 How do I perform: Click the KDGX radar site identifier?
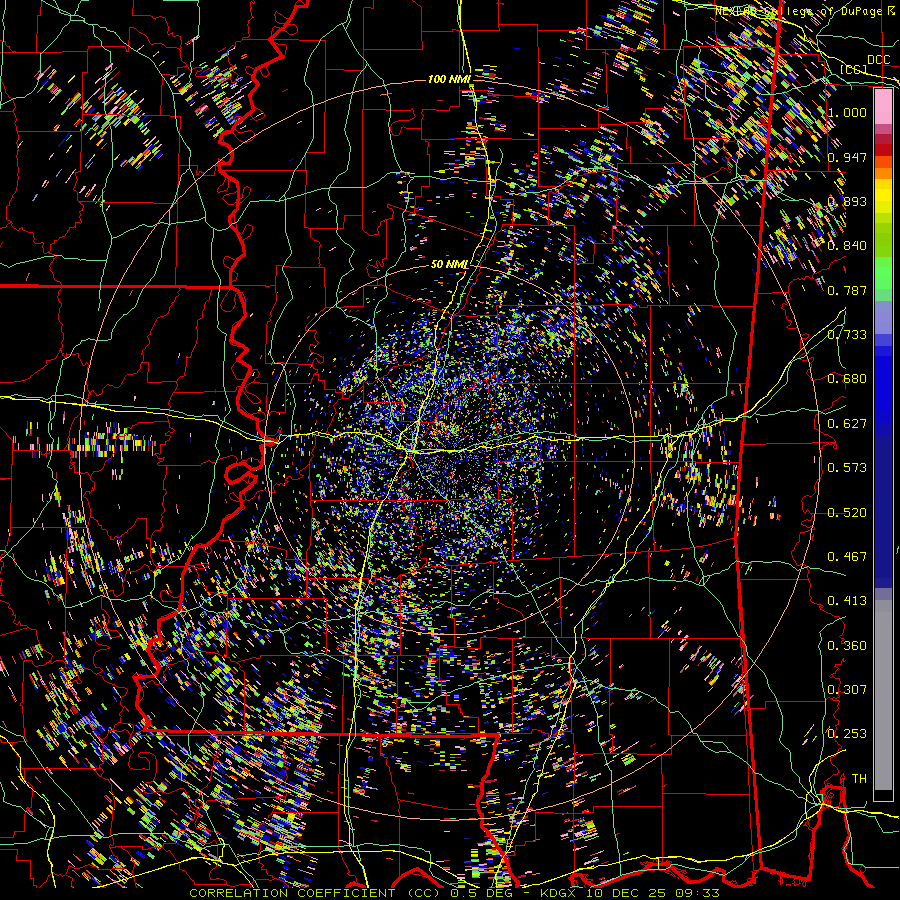559,893
